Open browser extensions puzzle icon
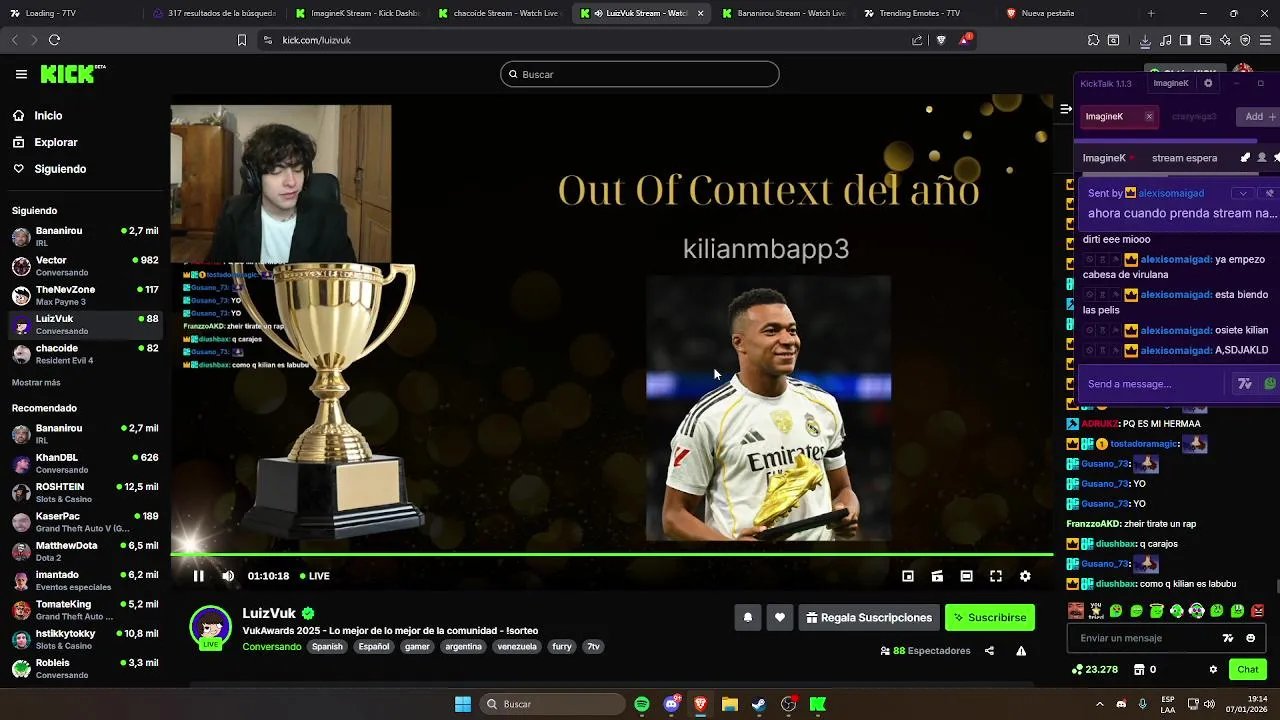The height and width of the screenshot is (720, 1280). pyautogui.click(x=1093, y=40)
